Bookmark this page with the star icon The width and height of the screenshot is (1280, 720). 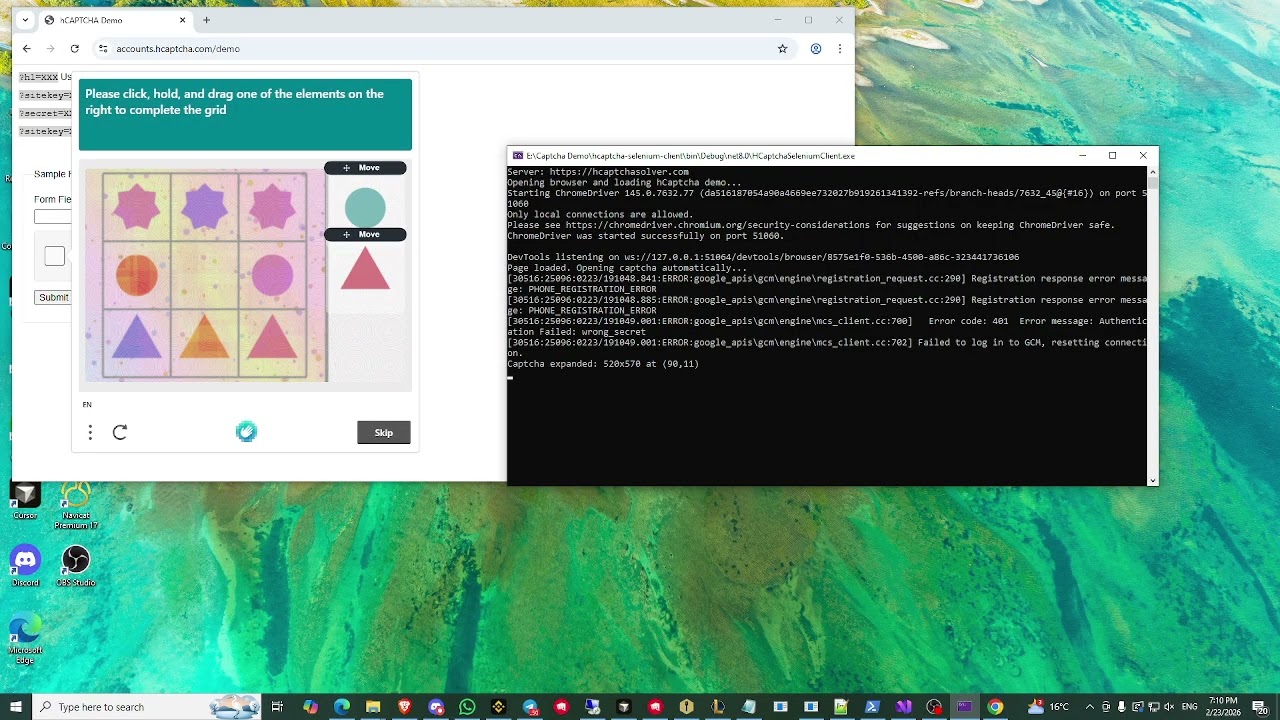pos(782,48)
